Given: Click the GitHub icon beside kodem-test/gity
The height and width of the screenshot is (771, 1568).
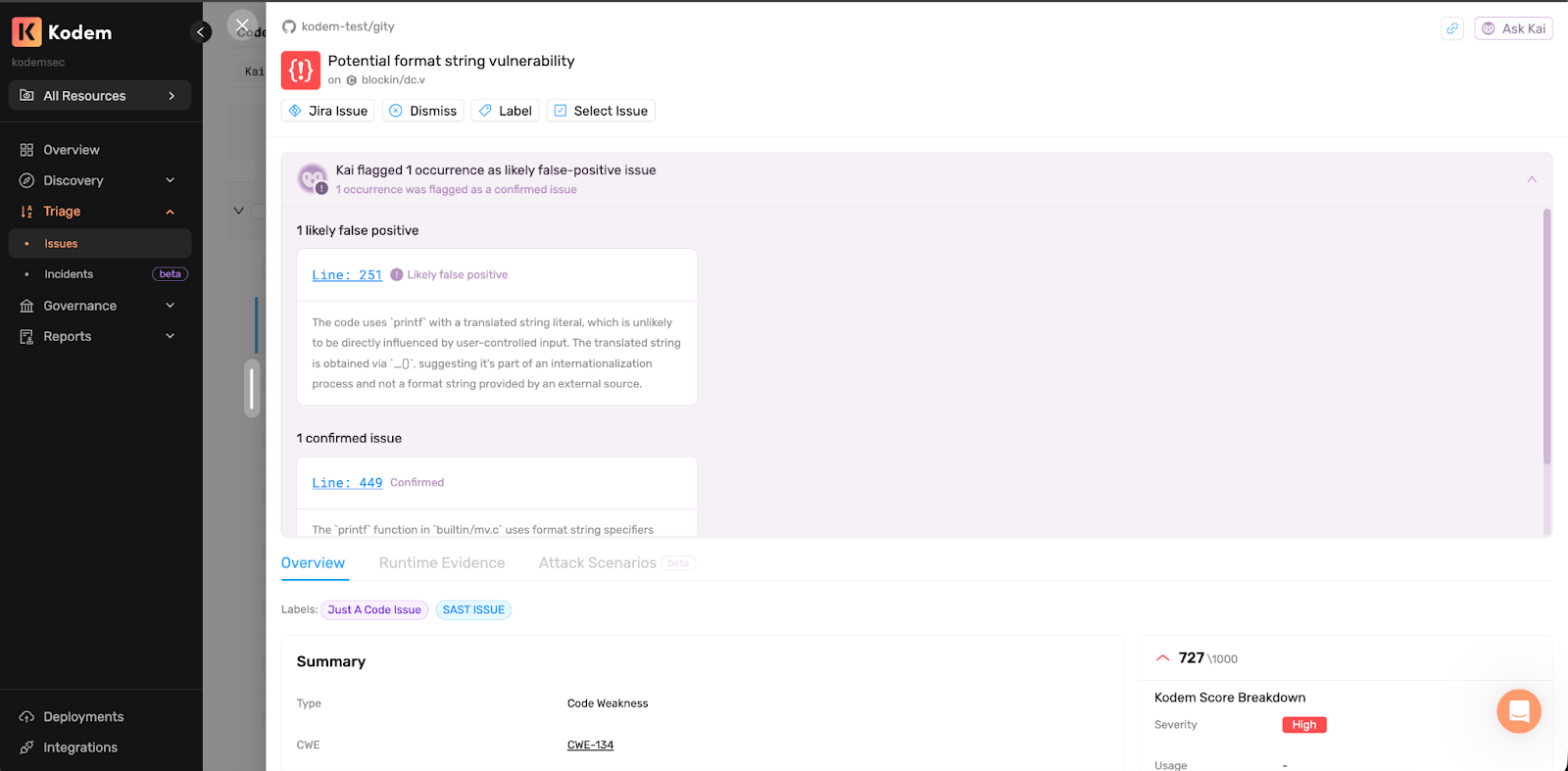Looking at the screenshot, I should (x=289, y=27).
